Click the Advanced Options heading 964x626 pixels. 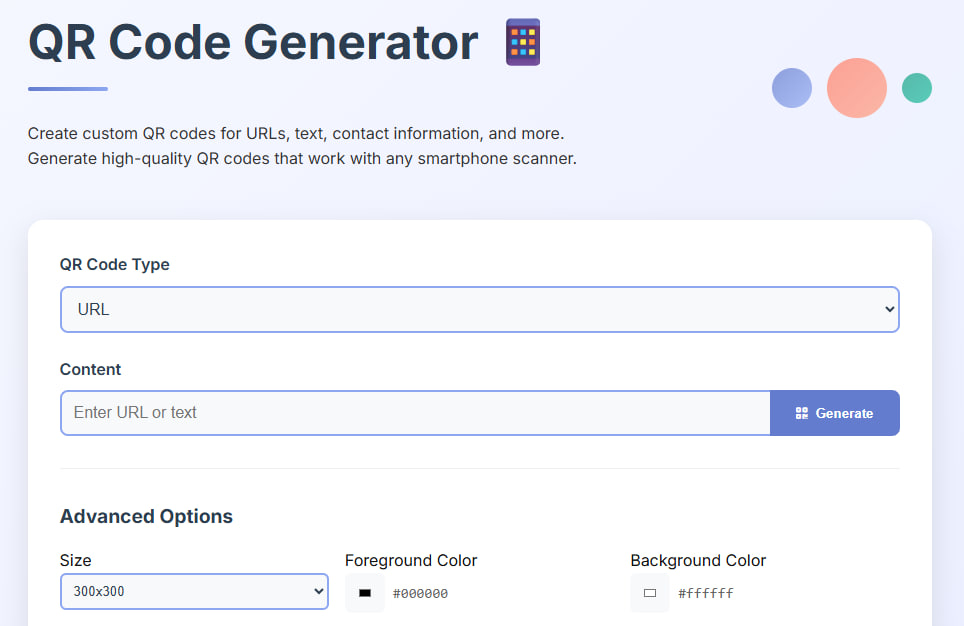pos(146,517)
